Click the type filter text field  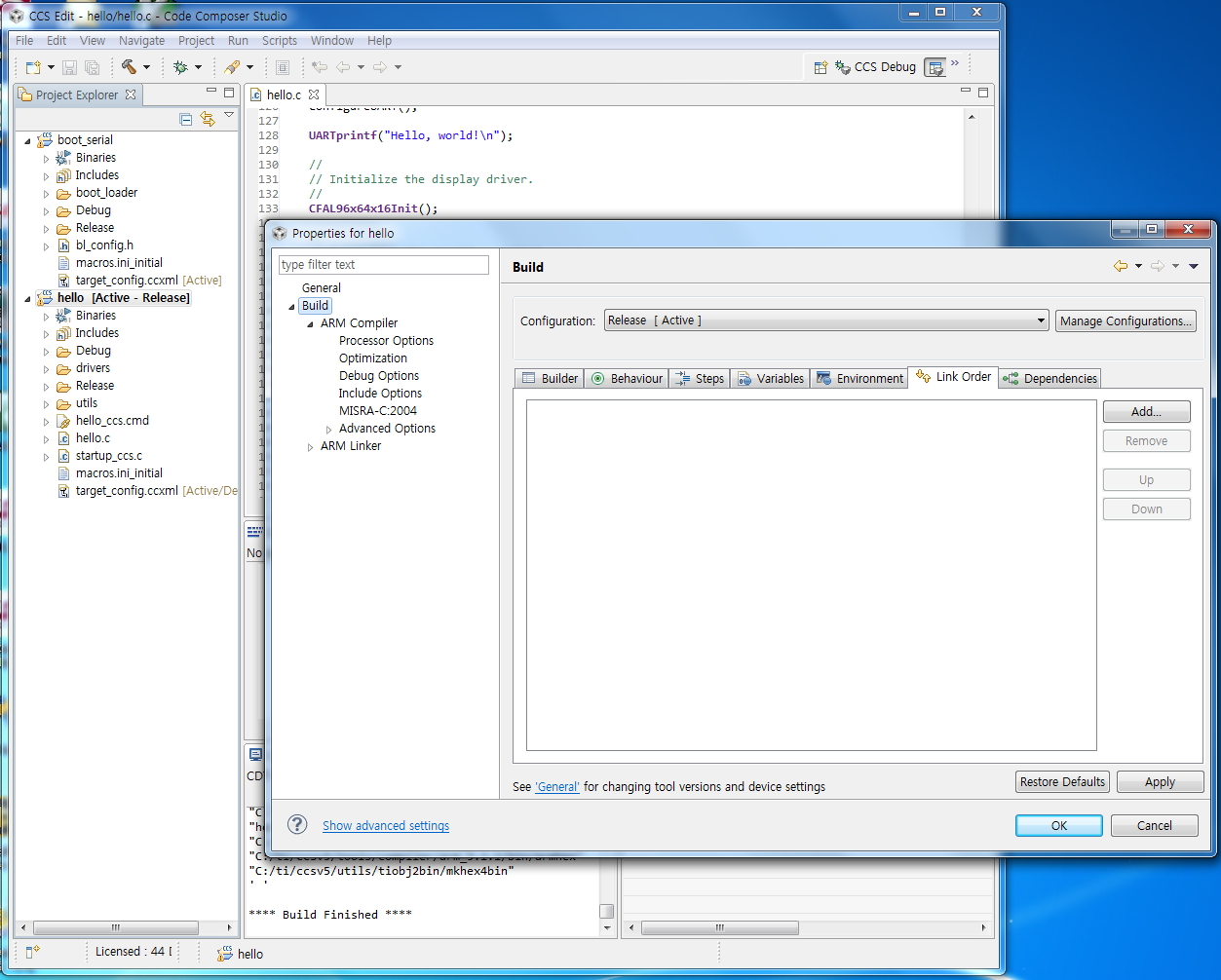point(384,264)
